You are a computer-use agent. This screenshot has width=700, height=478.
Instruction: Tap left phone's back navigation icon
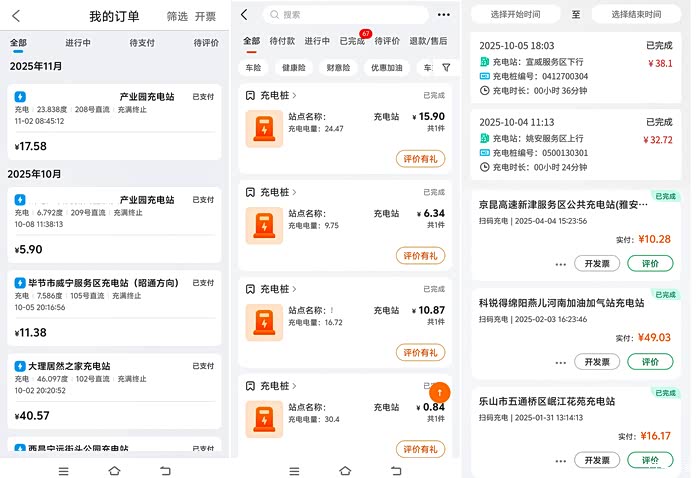165,471
